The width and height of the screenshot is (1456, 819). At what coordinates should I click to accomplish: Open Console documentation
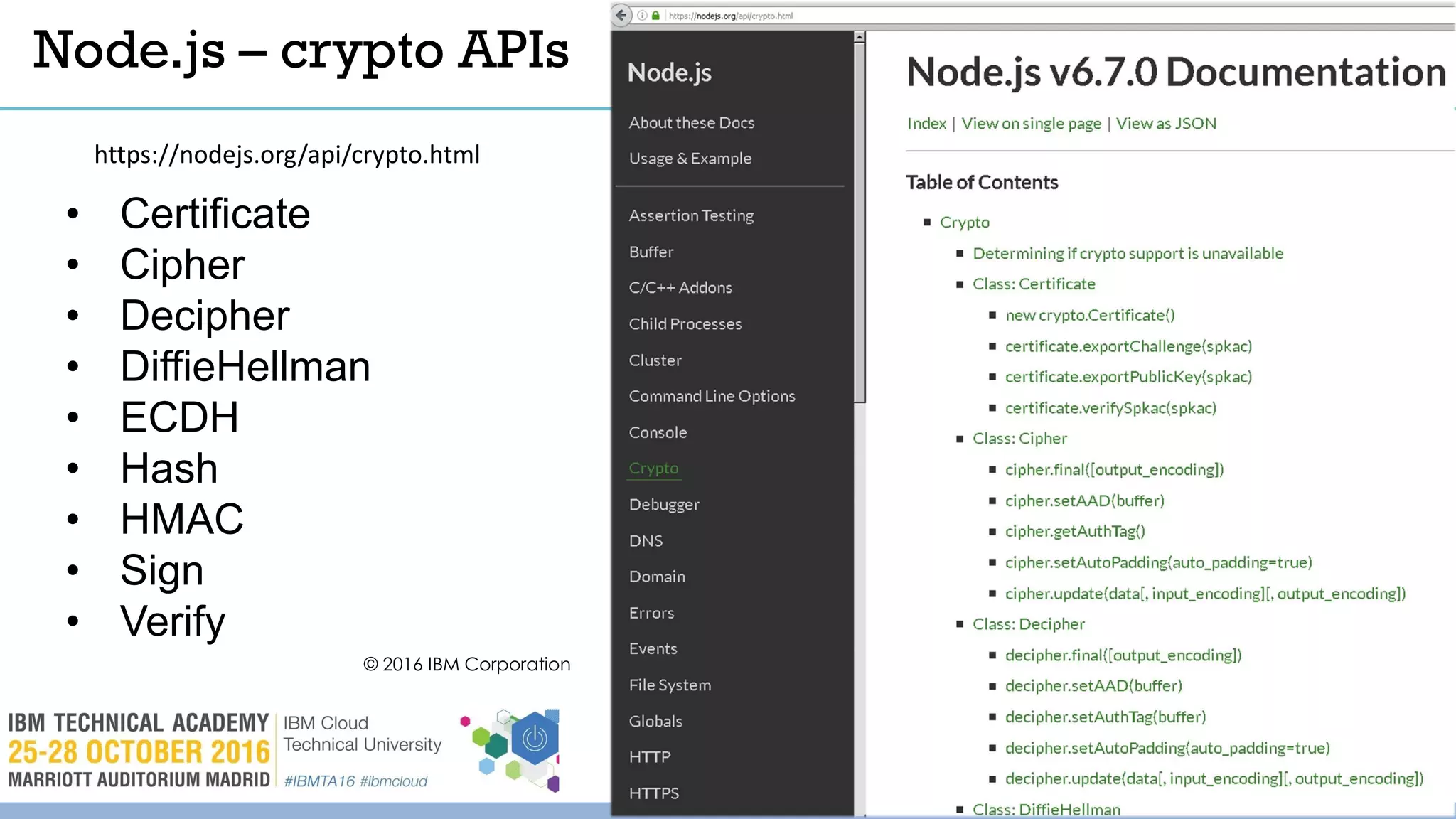[658, 432]
